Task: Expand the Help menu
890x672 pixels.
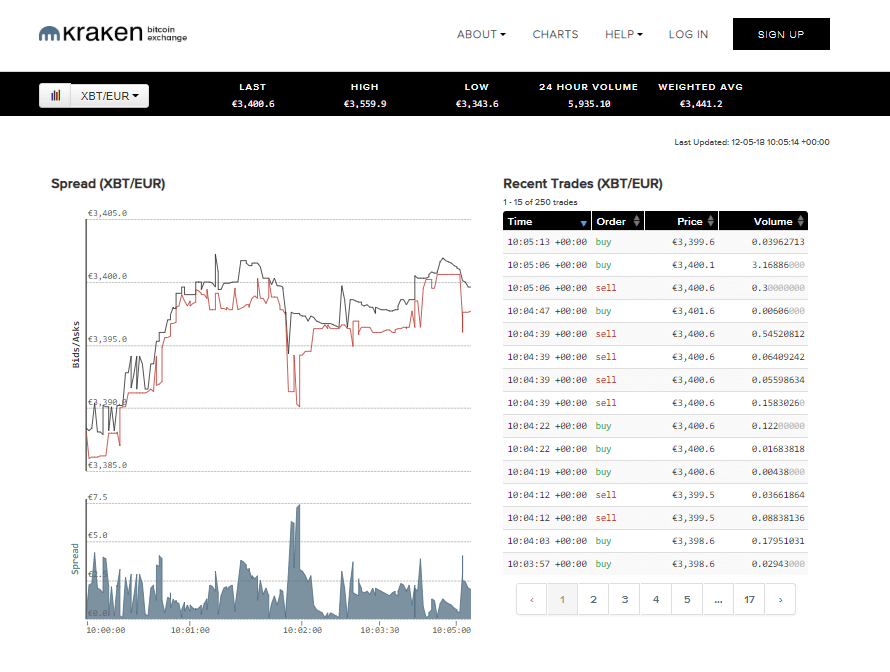Action: (623, 34)
